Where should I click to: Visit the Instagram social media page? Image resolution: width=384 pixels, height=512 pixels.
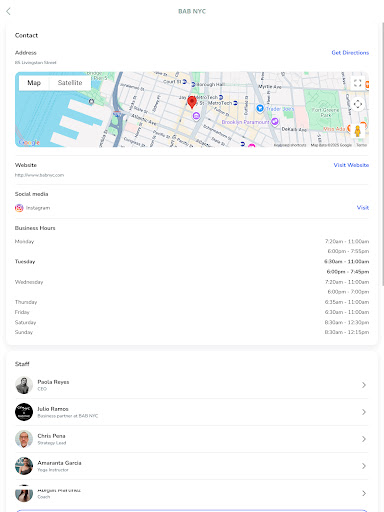363,208
